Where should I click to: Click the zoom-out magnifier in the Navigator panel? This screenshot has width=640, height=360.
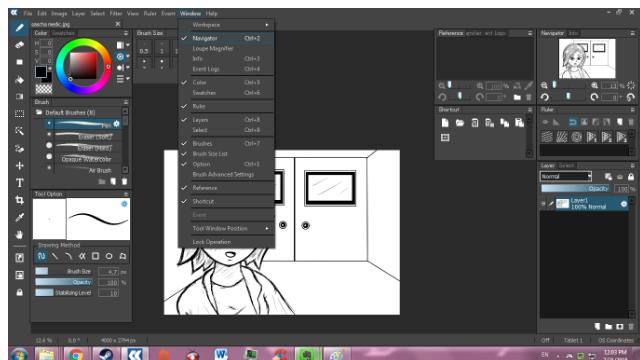tap(544, 85)
